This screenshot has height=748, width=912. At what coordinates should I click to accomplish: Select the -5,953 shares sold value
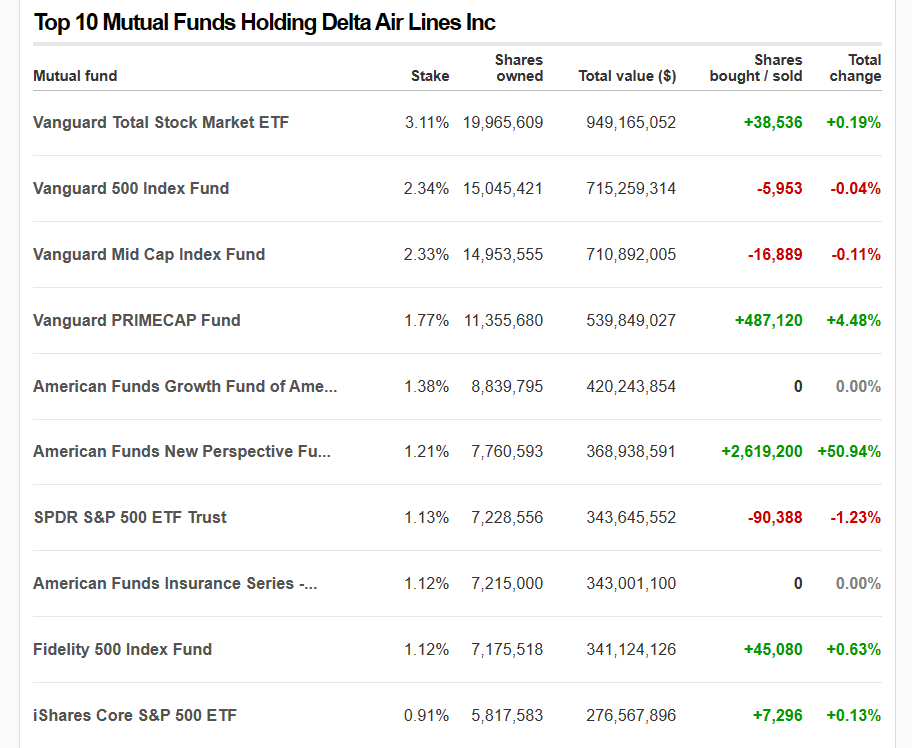pos(779,188)
